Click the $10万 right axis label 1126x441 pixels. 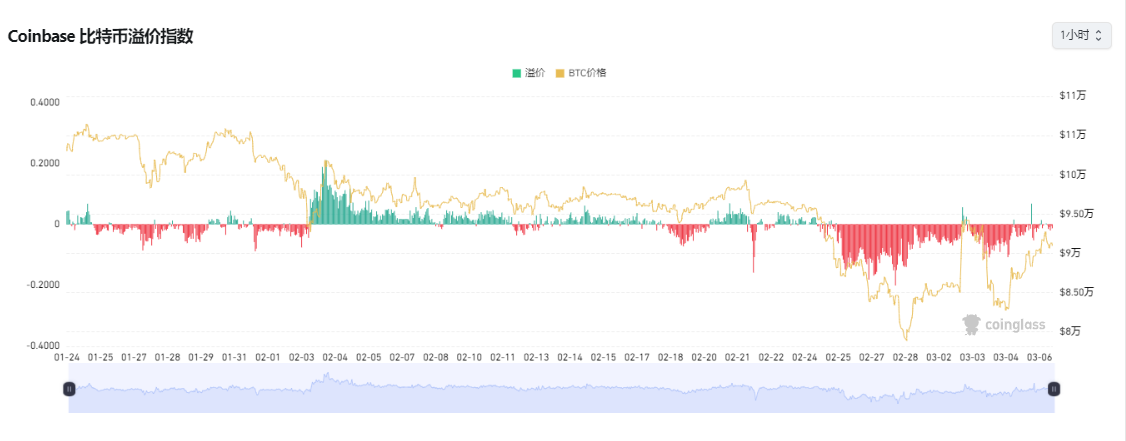(x=1073, y=175)
